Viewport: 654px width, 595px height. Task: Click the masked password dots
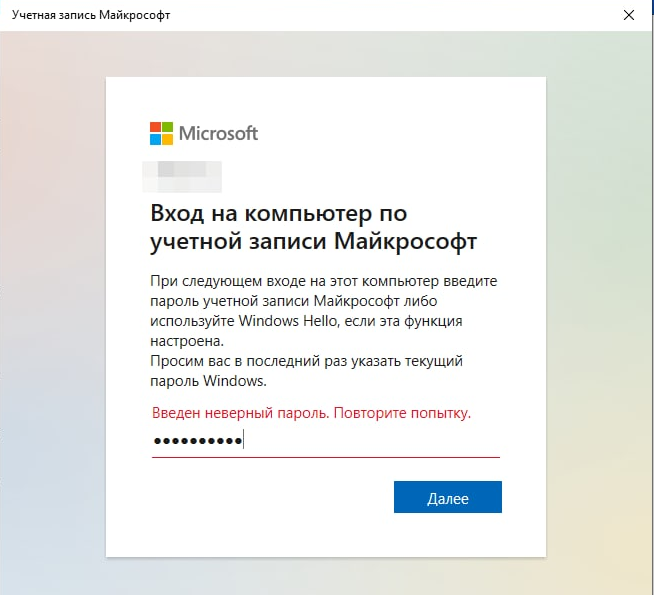point(198,441)
